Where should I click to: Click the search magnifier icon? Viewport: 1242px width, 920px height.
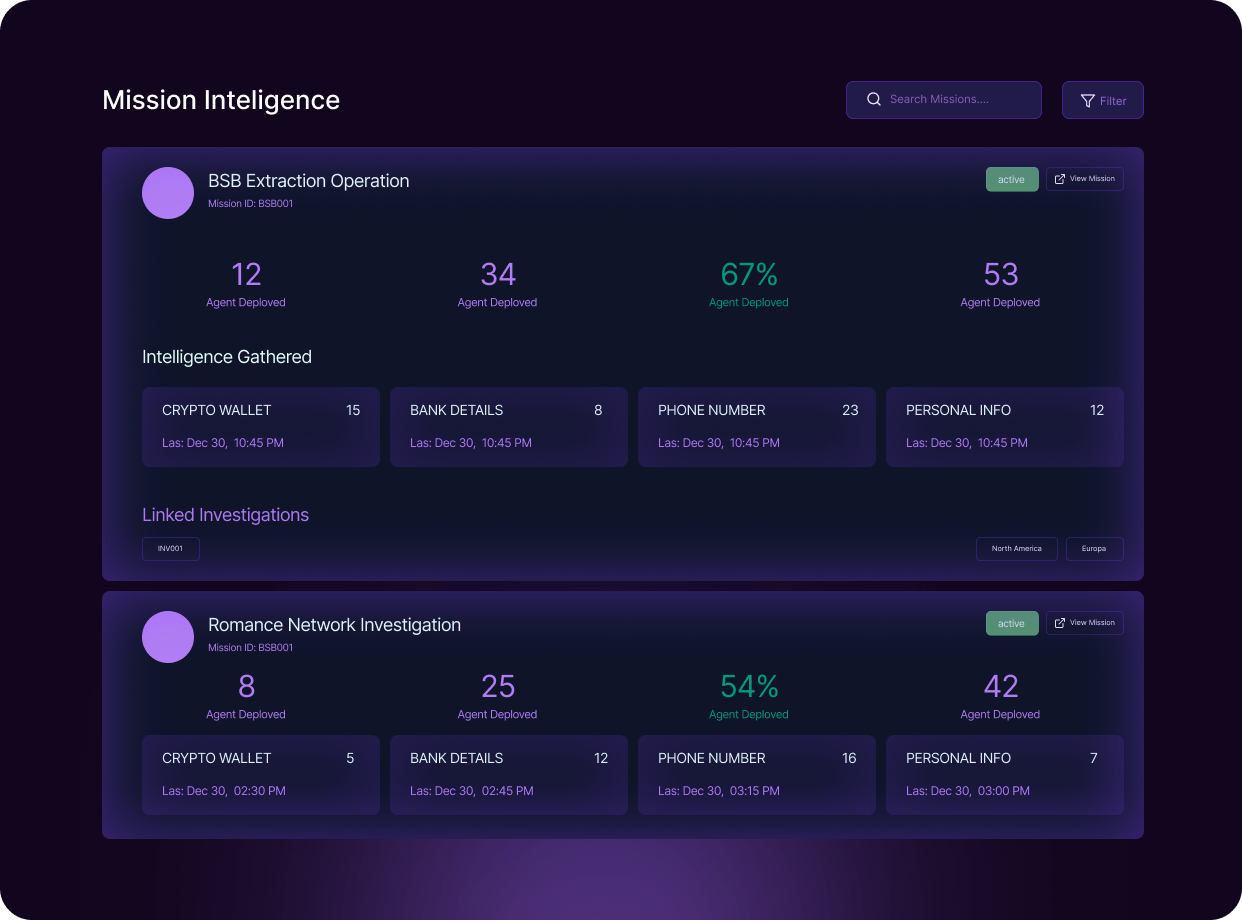pos(874,99)
